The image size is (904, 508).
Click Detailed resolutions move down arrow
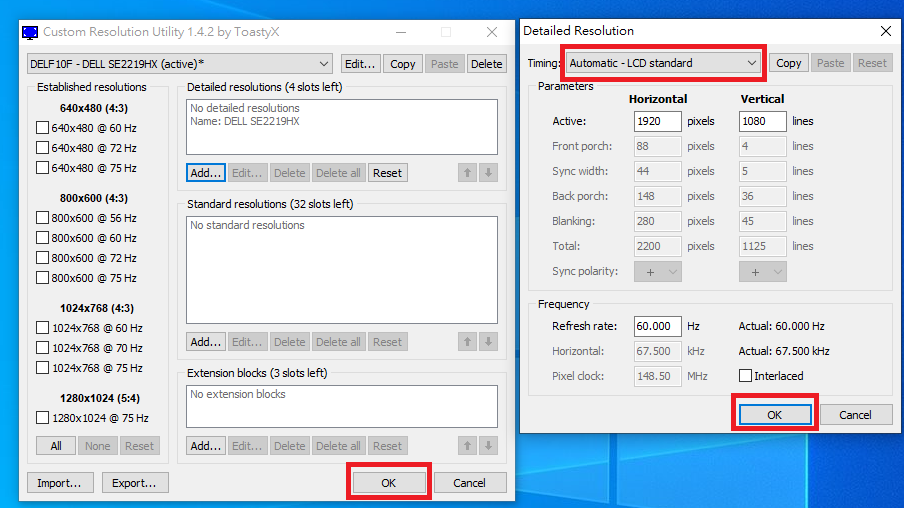point(488,172)
